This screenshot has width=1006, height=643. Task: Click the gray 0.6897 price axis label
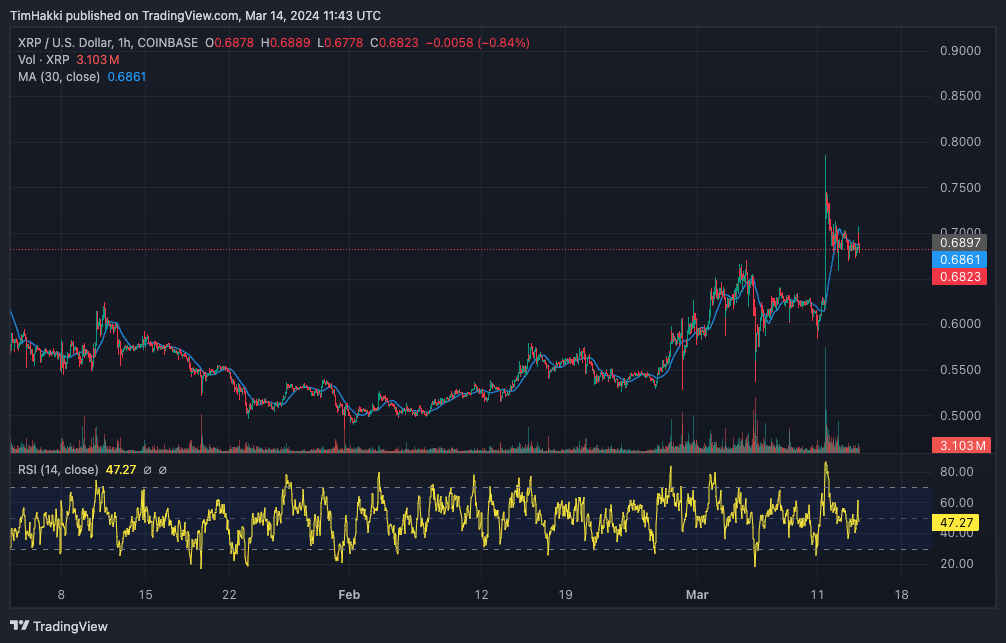[x=959, y=243]
